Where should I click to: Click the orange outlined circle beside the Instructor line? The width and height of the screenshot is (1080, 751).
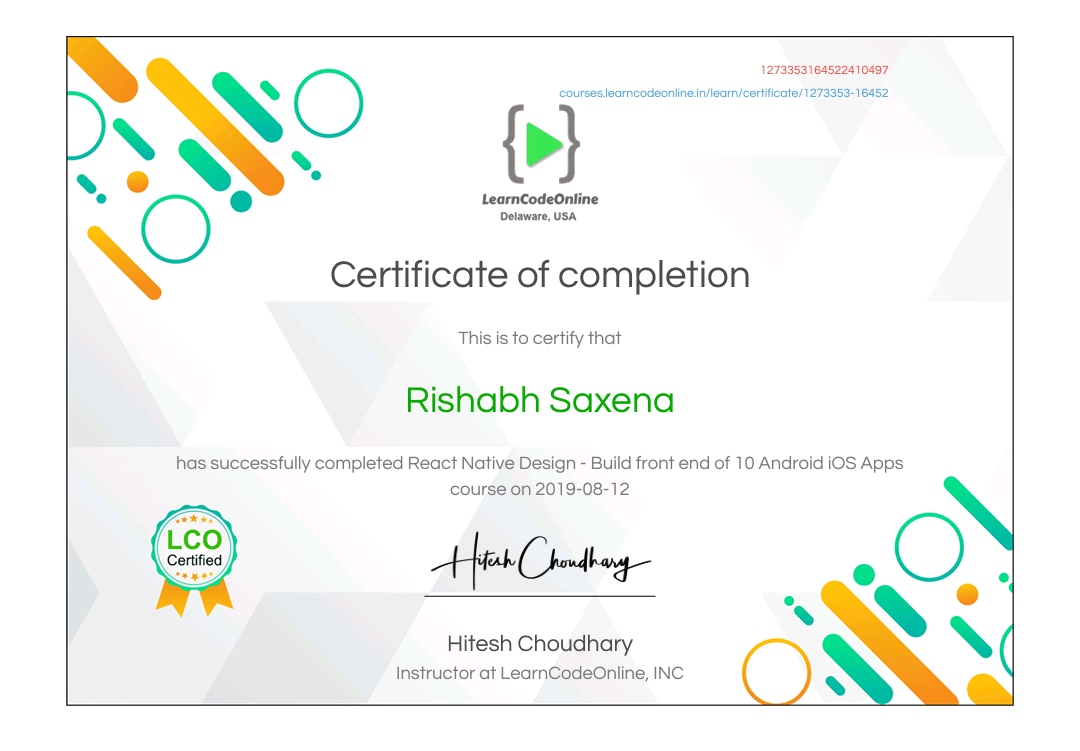(x=777, y=671)
